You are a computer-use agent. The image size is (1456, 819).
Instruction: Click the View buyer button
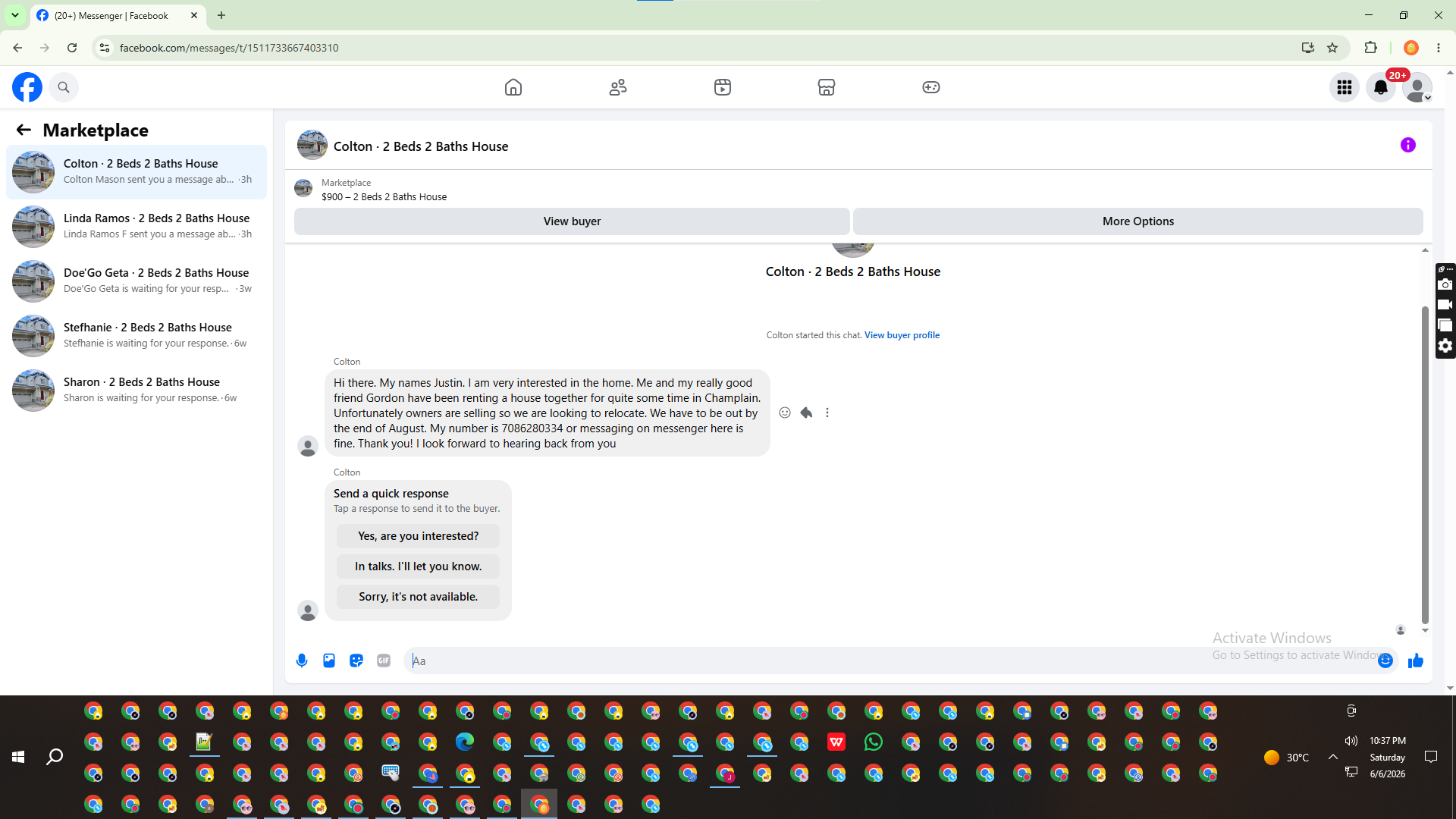coord(572,221)
